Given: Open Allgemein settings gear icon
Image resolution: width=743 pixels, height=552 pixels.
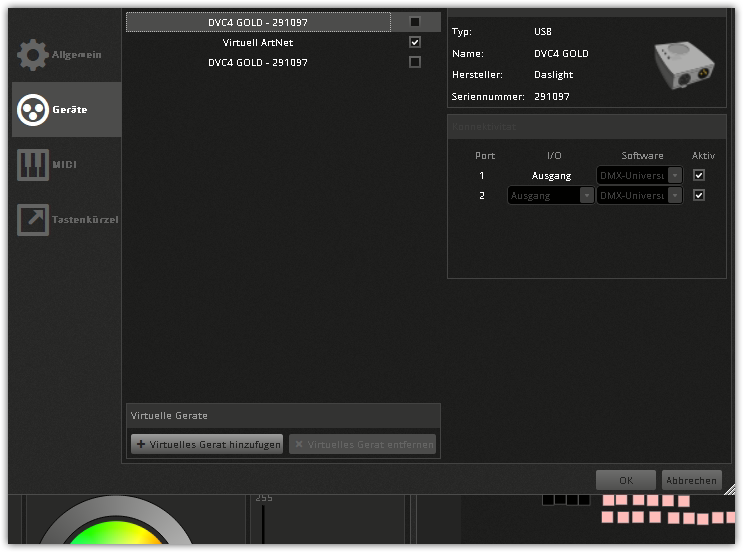Looking at the screenshot, I should pyautogui.click(x=33, y=55).
